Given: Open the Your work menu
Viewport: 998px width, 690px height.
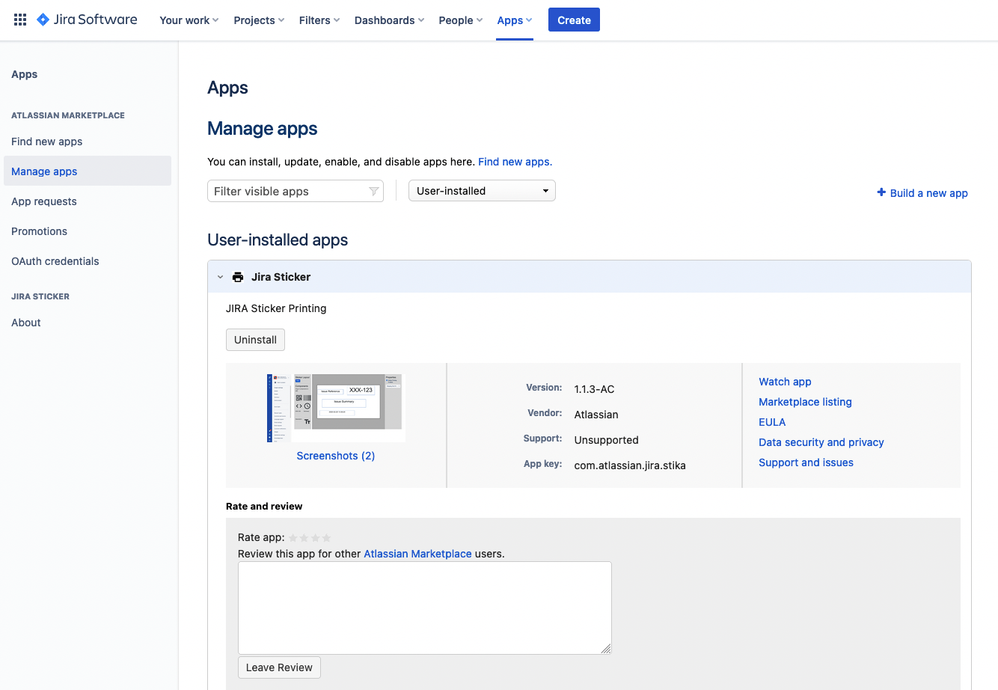Looking at the screenshot, I should (189, 20).
